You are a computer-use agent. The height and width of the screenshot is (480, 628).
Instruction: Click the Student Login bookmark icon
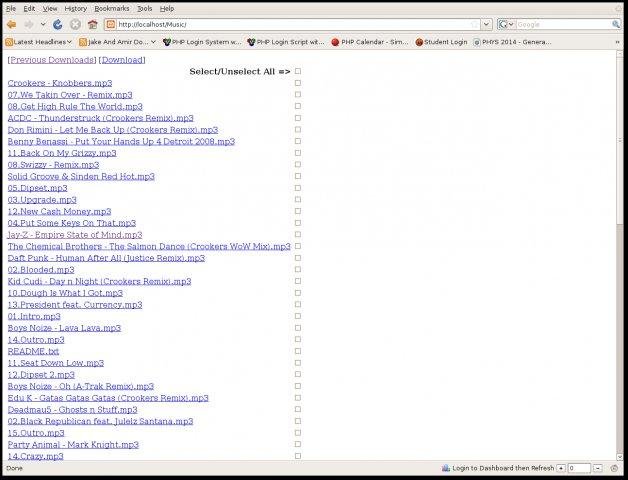[x=419, y=42]
